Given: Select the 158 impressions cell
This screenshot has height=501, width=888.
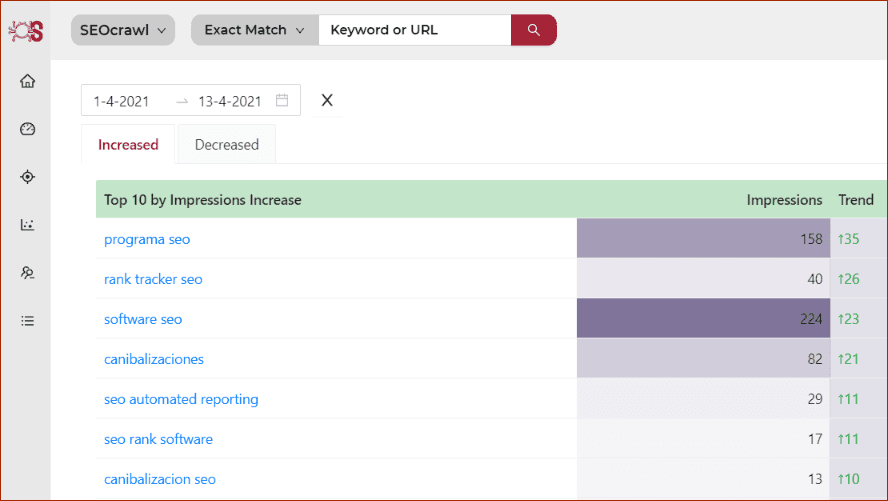Looking at the screenshot, I should pos(703,238).
